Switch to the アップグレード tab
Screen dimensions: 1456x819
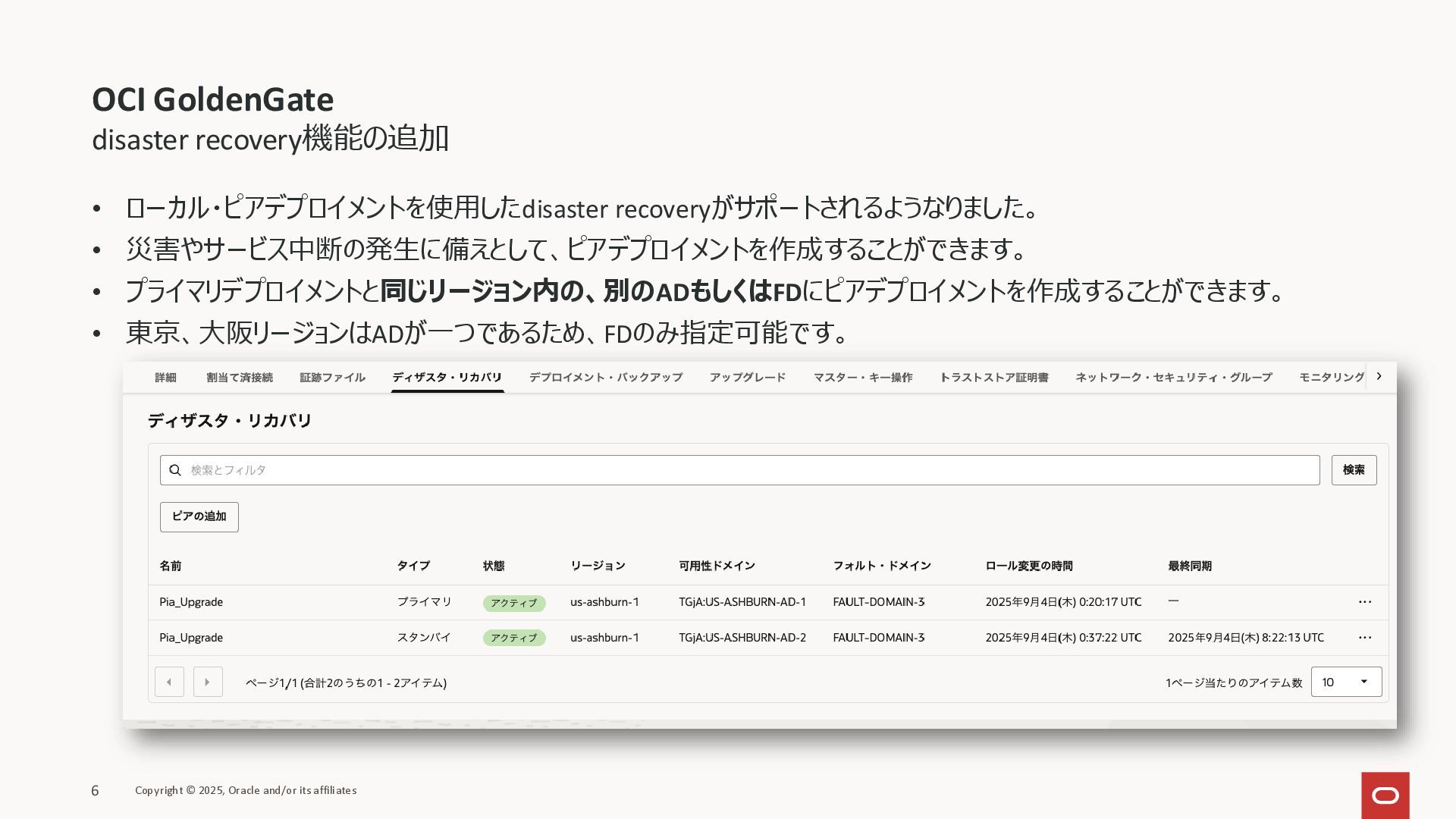tap(748, 378)
